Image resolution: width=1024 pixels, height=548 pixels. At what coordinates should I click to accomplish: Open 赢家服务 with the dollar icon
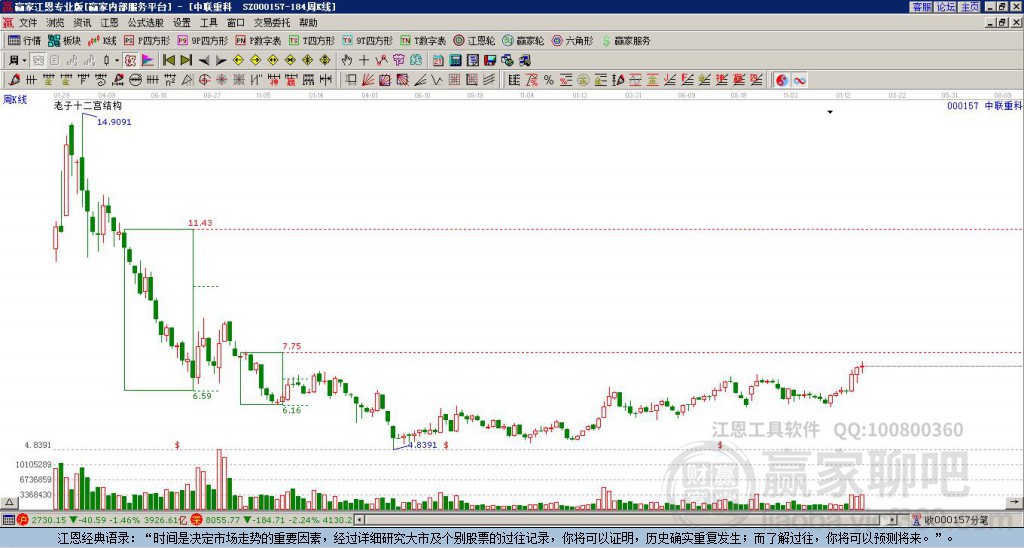click(x=626, y=40)
